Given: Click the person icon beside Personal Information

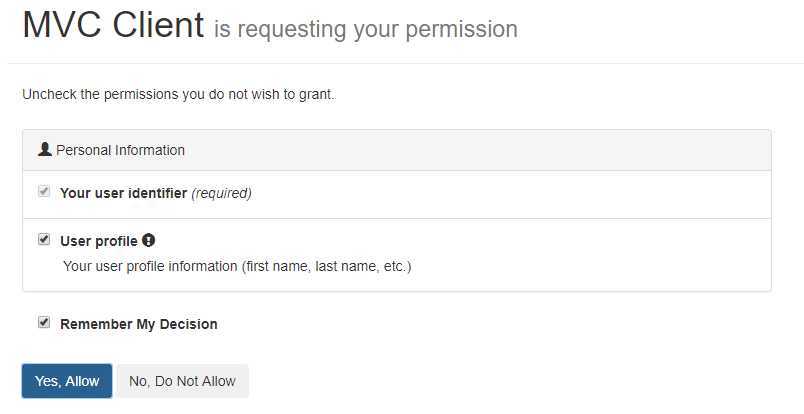Looking at the screenshot, I should coord(45,150).
